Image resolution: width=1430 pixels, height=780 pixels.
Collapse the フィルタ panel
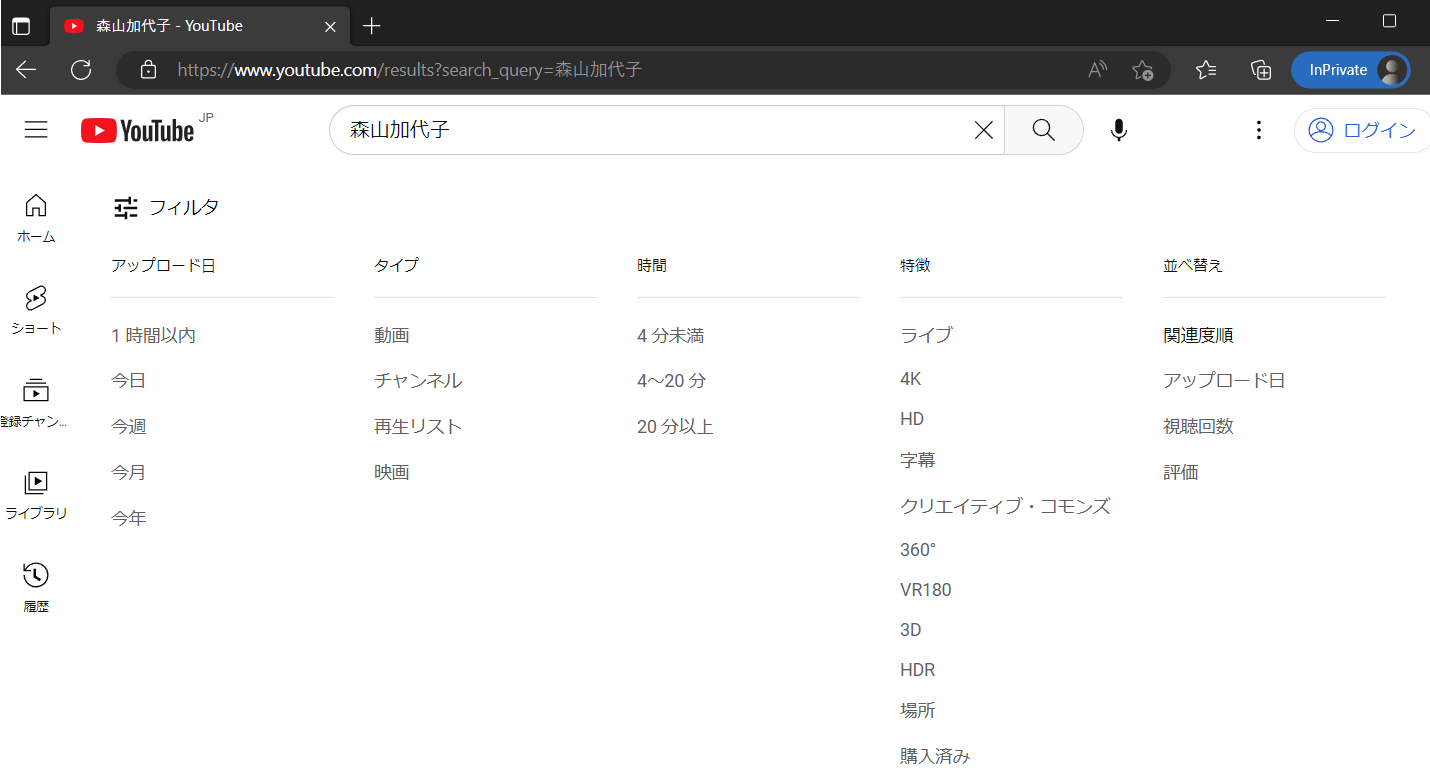pyautogui.click(x=166, y=208)
